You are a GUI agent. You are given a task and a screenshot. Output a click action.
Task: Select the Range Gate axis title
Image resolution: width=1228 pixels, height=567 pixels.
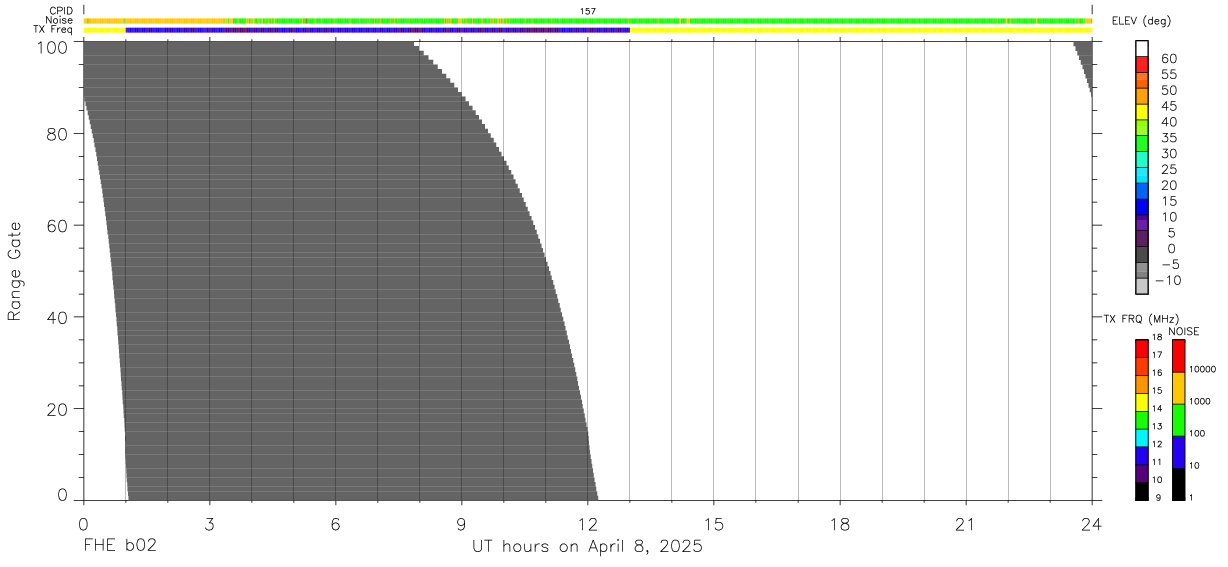click(15, 271)
